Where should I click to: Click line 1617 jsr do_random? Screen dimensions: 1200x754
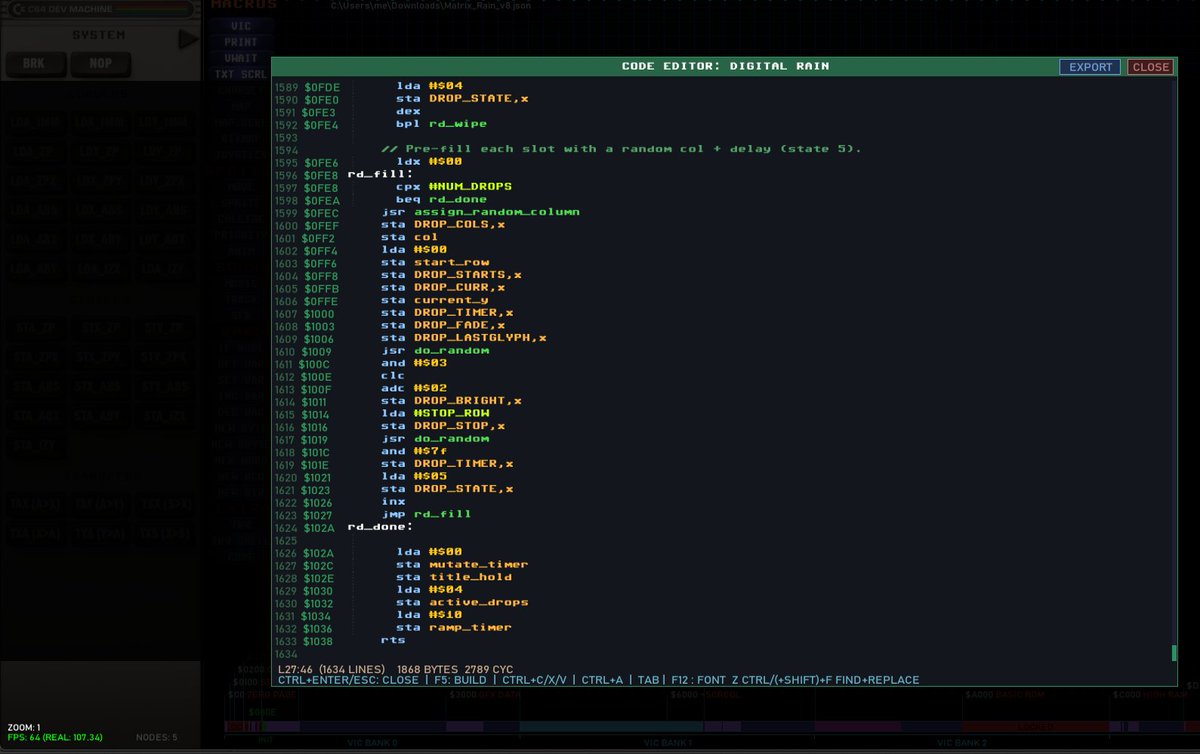click(x=435, y=438)
